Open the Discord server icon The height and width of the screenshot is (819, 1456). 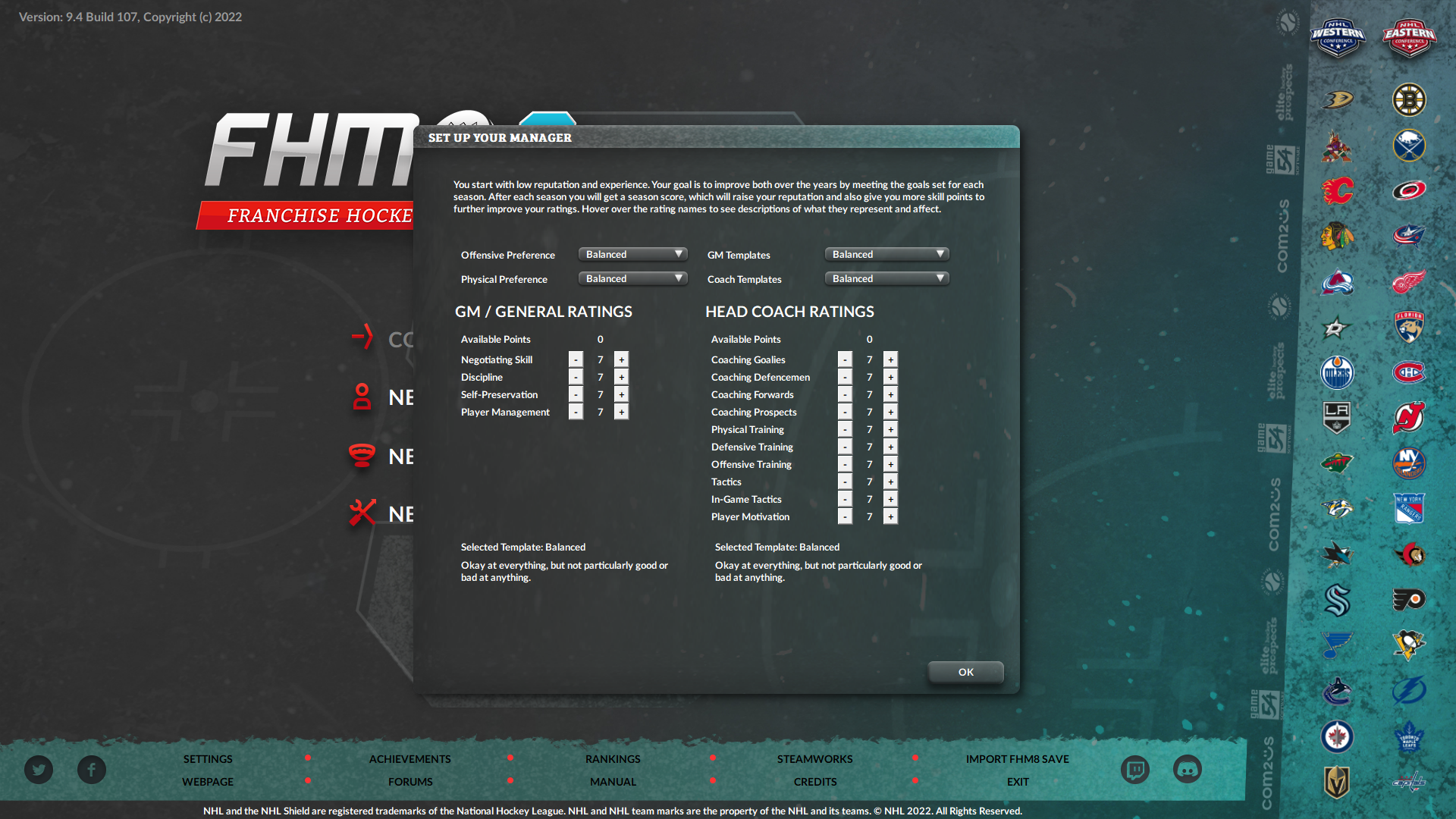coord(1188,770)
